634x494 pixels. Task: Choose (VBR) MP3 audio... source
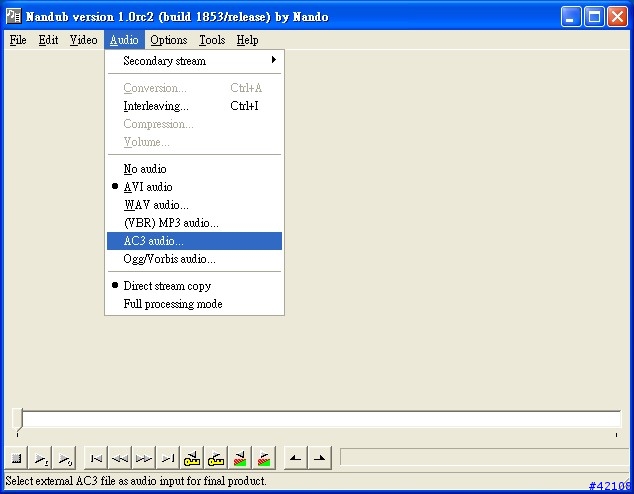(x=194, y=223)
